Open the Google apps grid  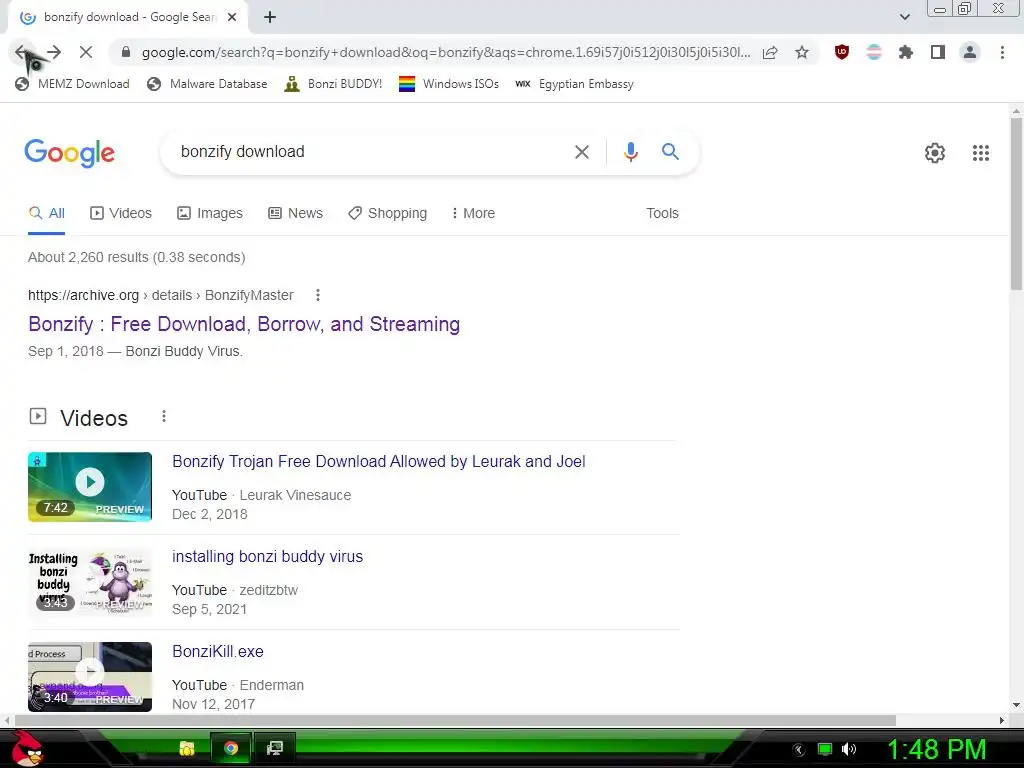tap(980, 153)
